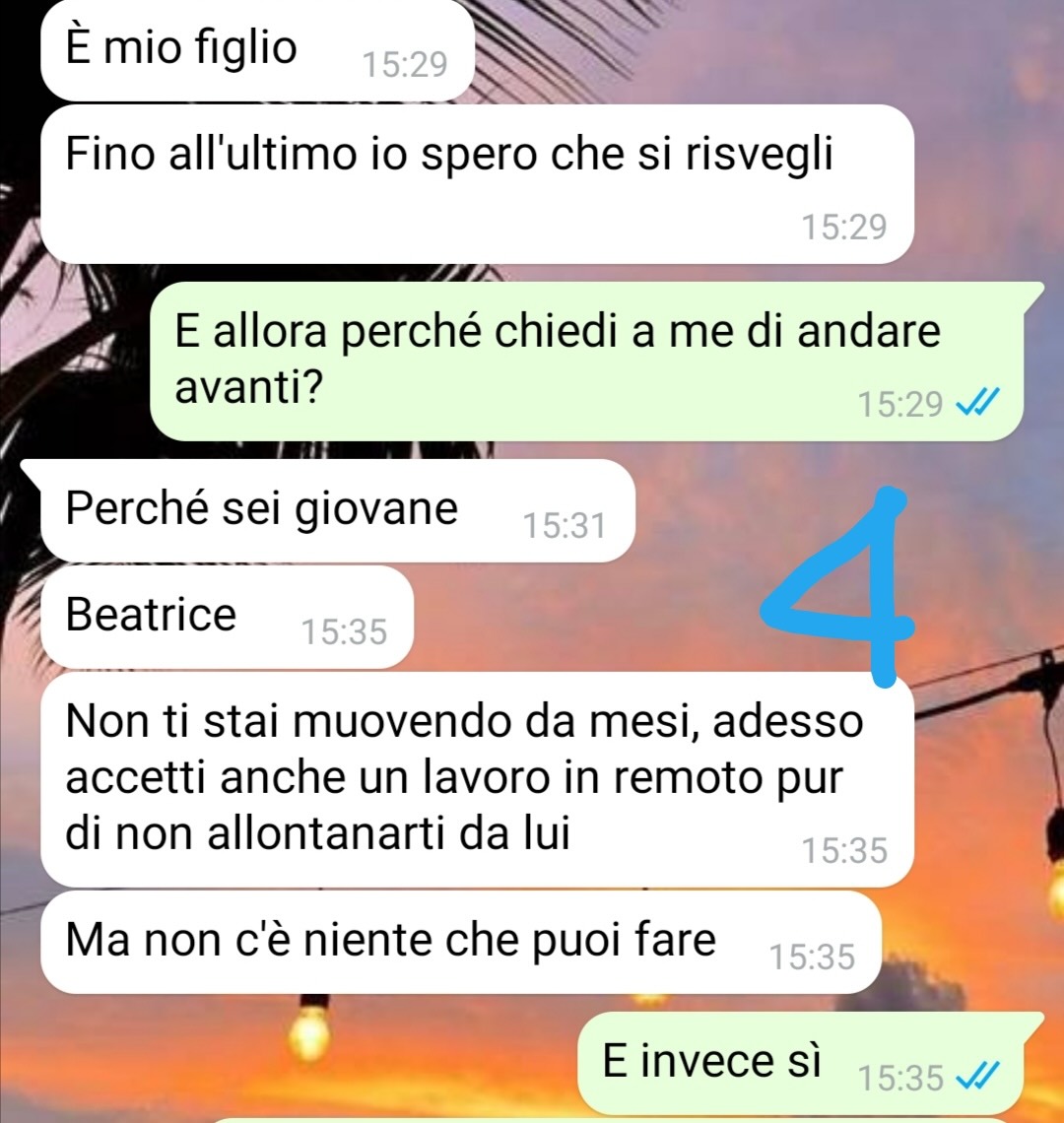
Task: Tap the 'È mio figlio' message bubble
Action: click(258, 48)
